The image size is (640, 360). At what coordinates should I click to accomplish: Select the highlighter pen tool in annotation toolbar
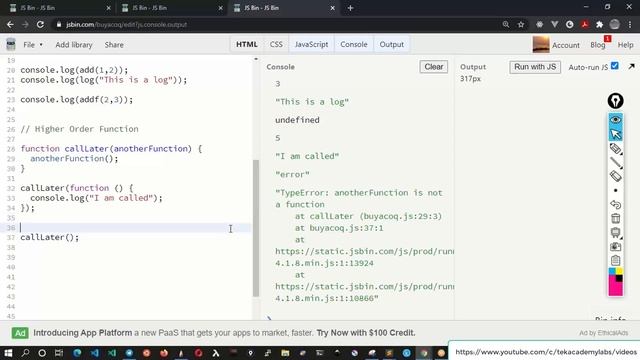click(616, 149)
